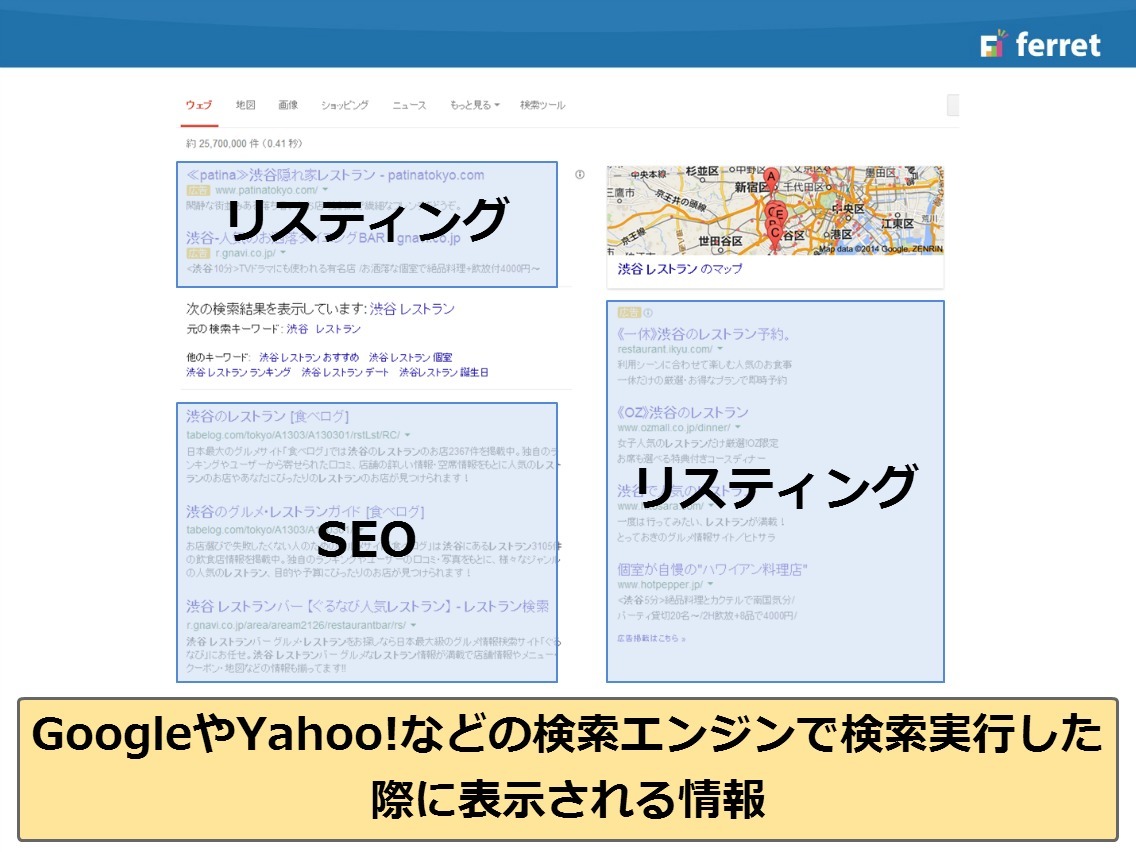The image size is (1136, 852).
Task: Open 渋谷 レストランバー ぐるなび result
Action: click(x=367, y=606)
